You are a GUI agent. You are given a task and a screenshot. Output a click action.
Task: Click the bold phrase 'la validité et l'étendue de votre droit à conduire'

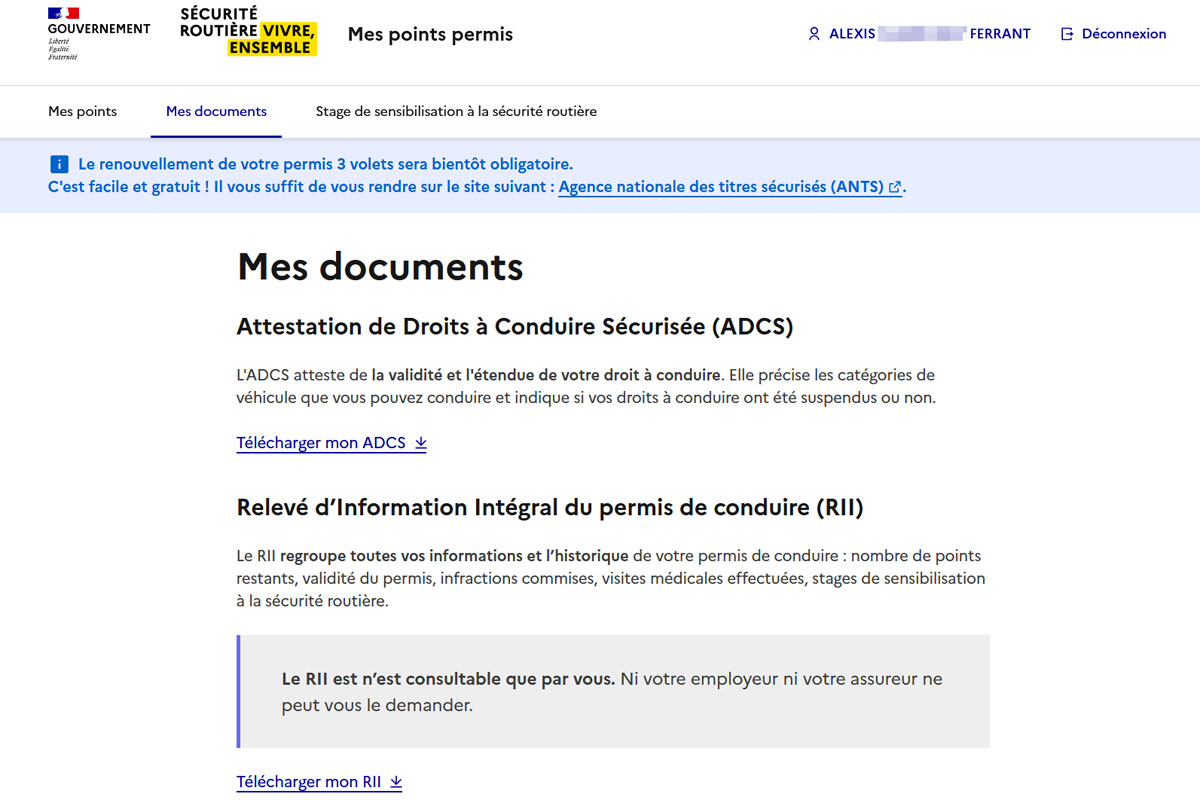[x=546, y=375]
